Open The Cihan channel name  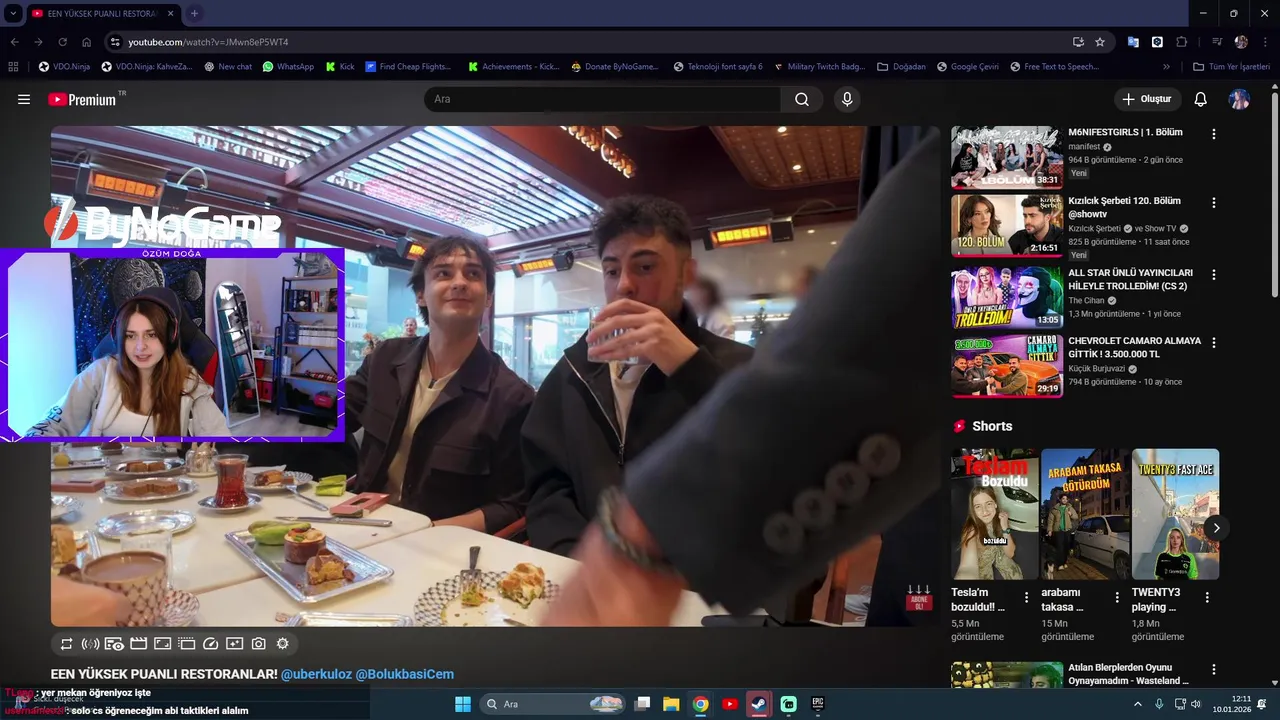pos(1086,300)
